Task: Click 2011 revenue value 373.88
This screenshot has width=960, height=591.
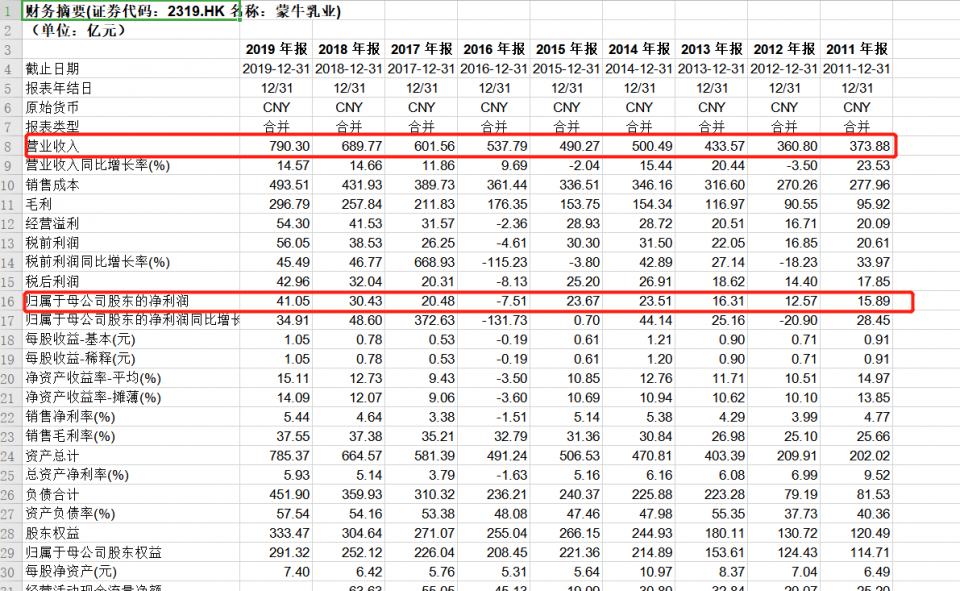Action: pos(869,146)
